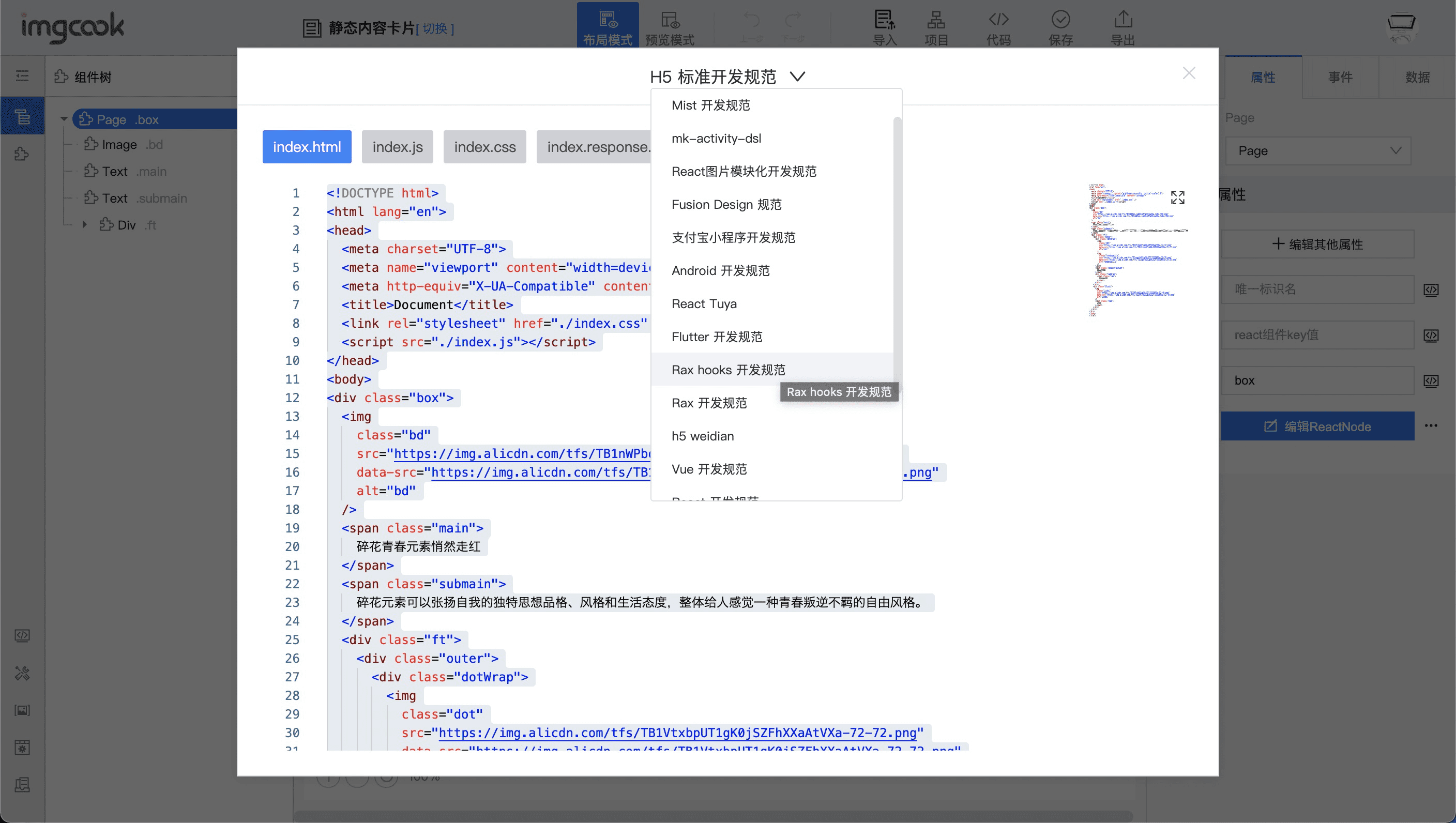Toggle the left sidebar hamburger icon
This screenshot has height=823, width=1456.
coord(22,76)
